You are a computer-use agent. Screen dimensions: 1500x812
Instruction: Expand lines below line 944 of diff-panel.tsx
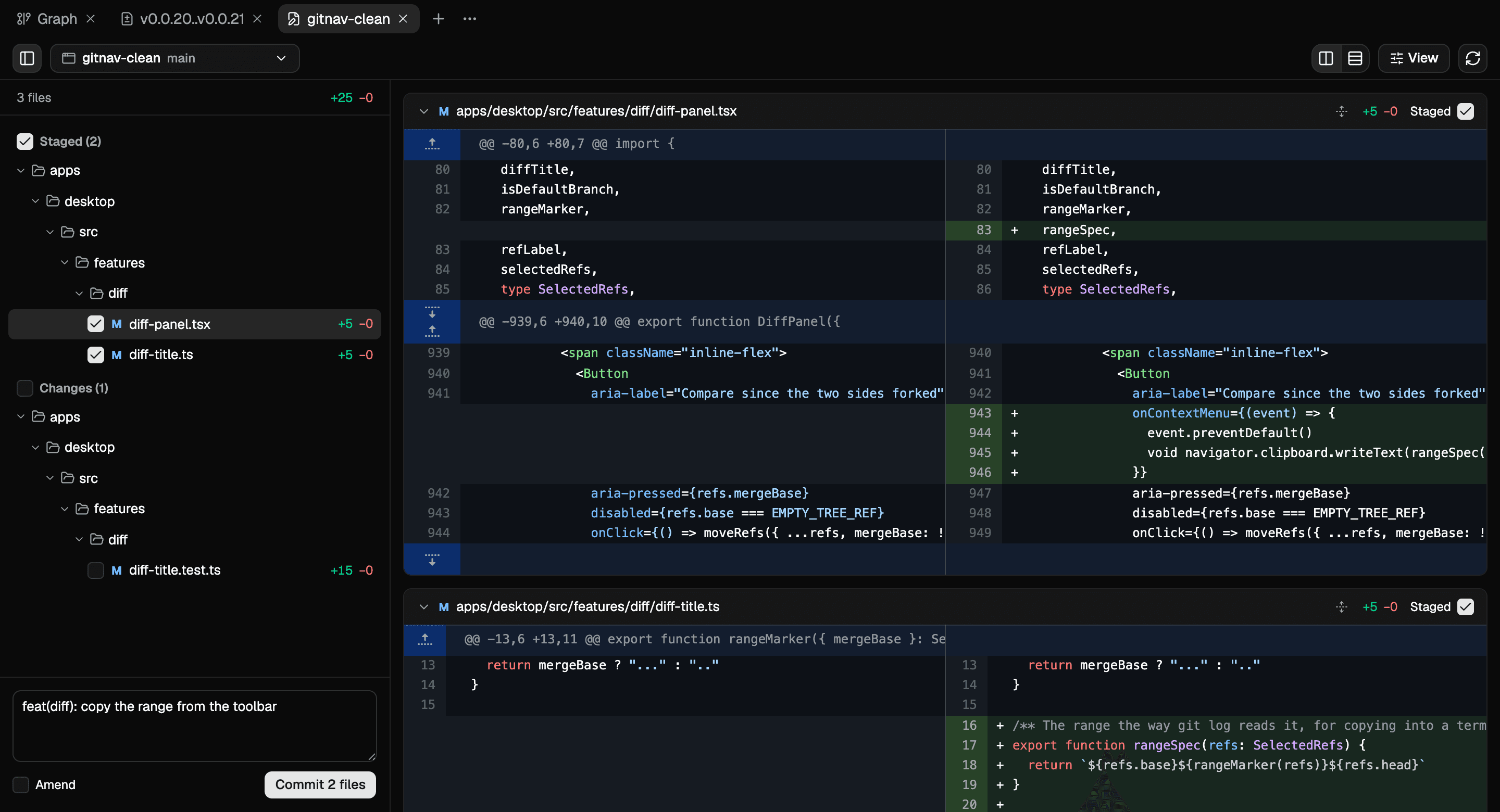pyautogui.click(x=432, y=560)
